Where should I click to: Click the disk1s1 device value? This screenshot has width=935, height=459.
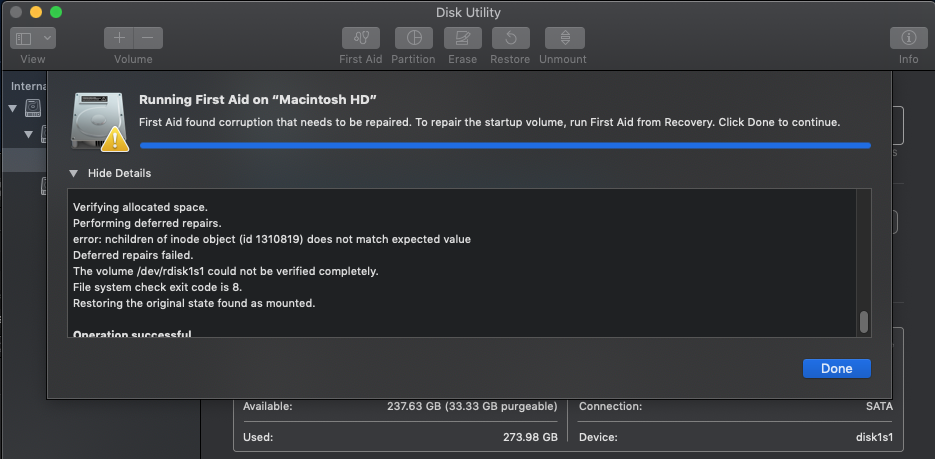[x=874, y=437]
